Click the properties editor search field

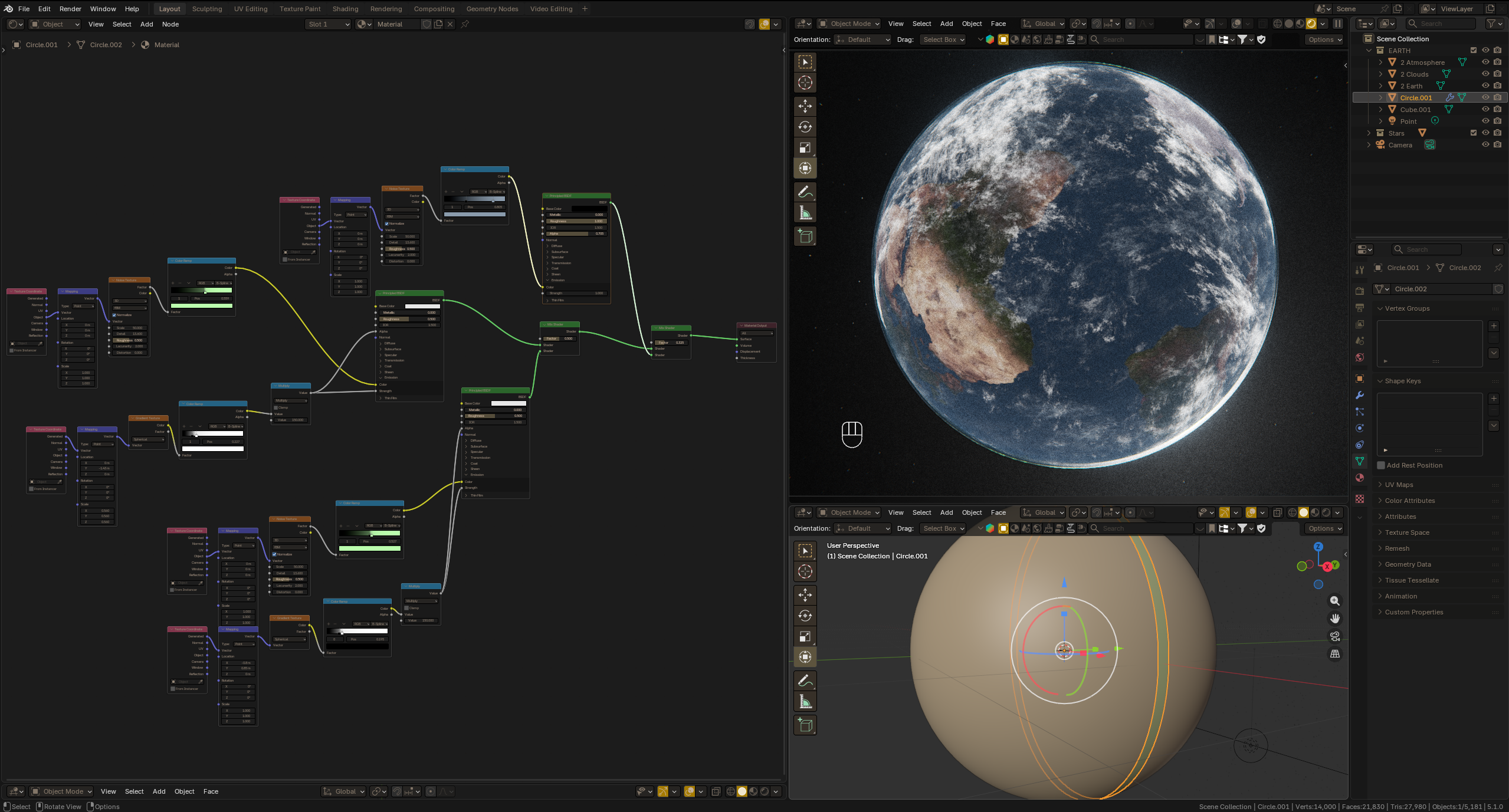click(x=1426, y=249)
